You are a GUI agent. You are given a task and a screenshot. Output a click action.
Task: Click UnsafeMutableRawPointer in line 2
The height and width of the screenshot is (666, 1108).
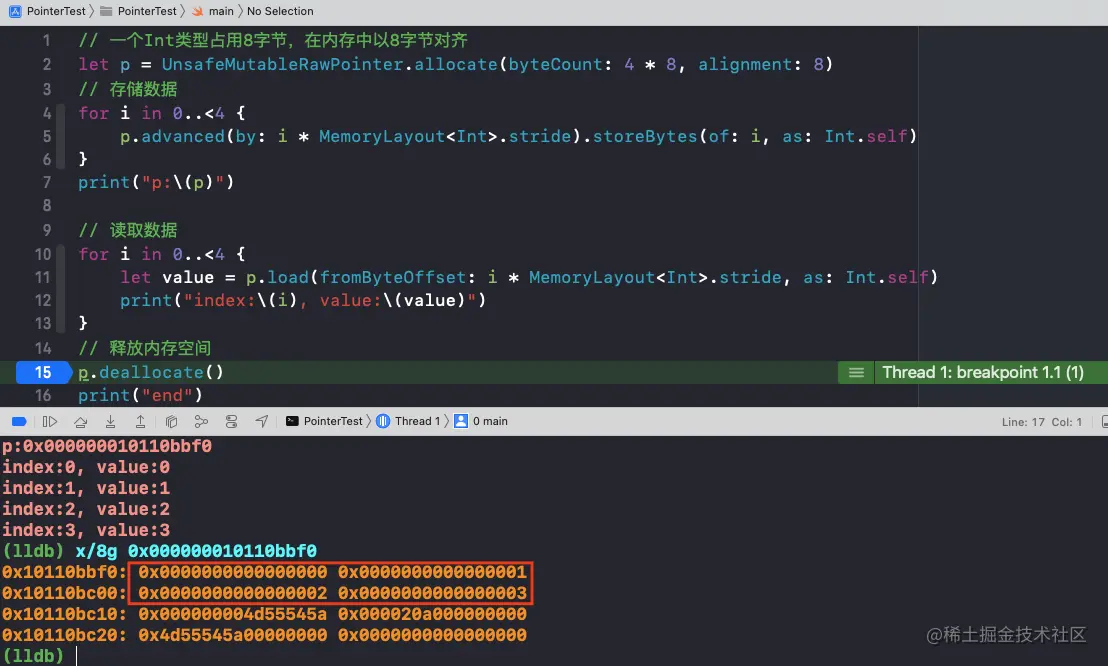click(x=283, y=64)
